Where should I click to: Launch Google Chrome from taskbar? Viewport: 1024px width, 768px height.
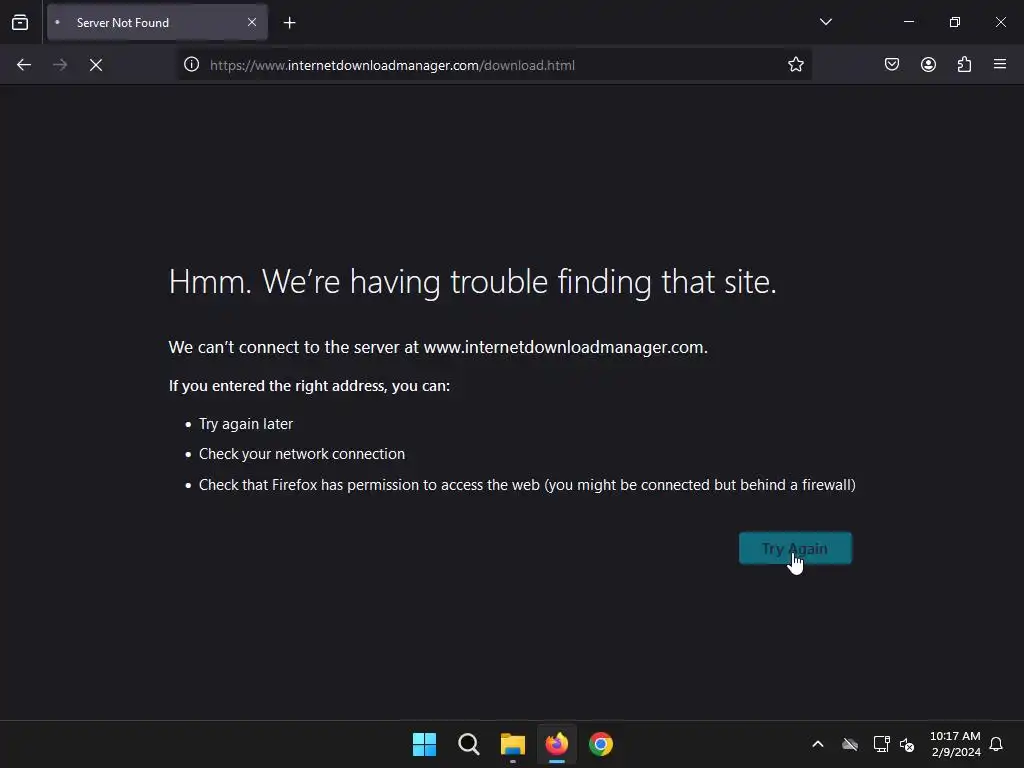tap(601, 744)
